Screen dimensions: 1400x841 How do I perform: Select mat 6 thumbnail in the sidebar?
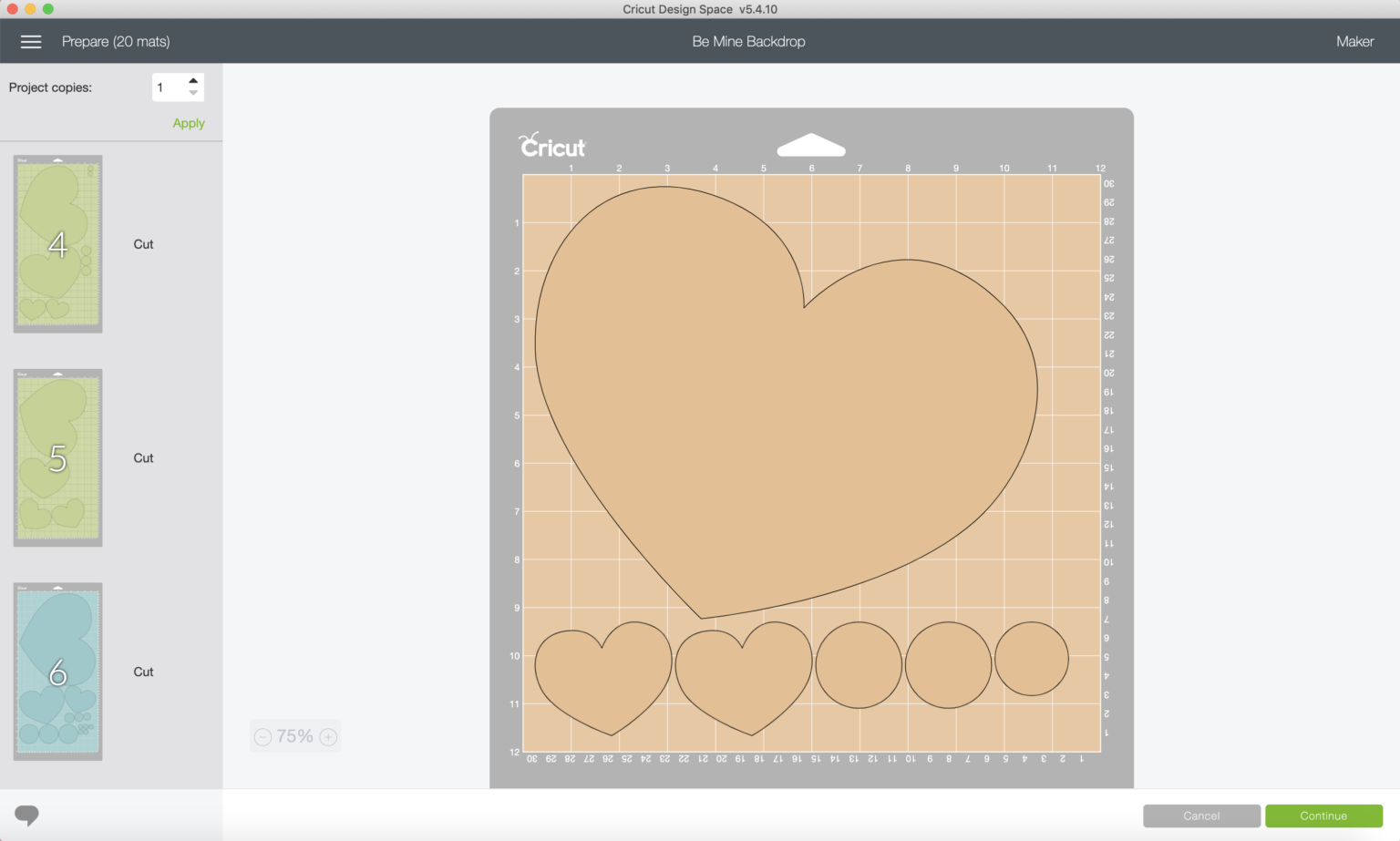click(57, 672)
